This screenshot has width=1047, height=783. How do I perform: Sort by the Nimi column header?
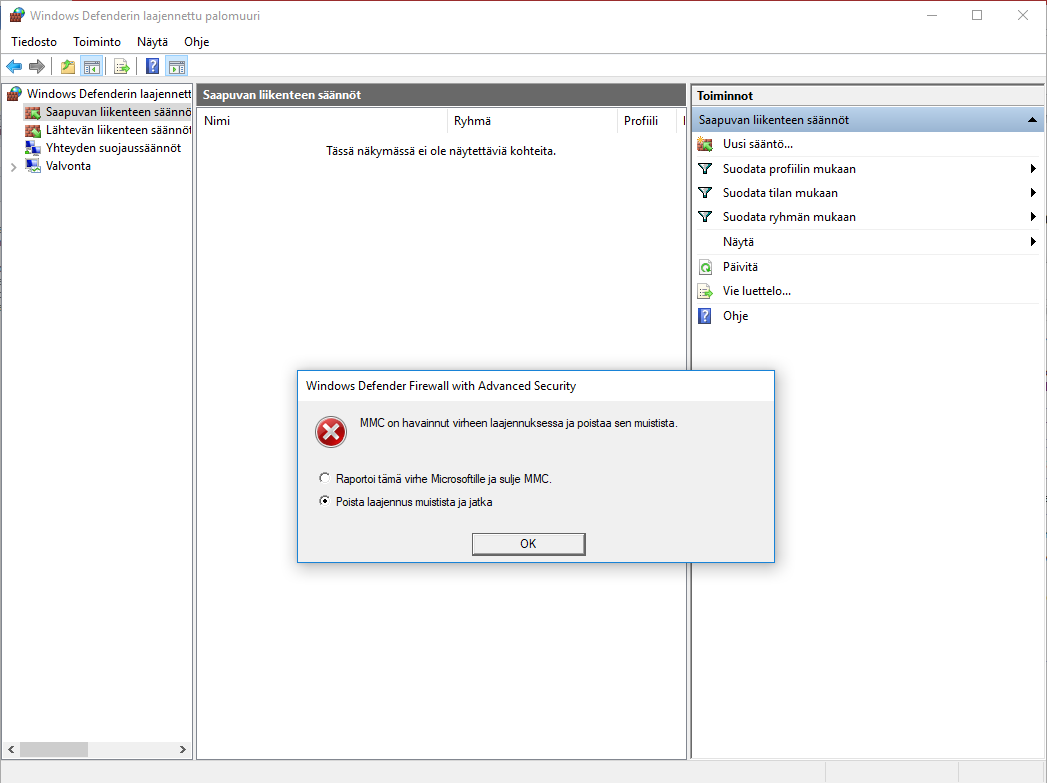click(323, 121)
